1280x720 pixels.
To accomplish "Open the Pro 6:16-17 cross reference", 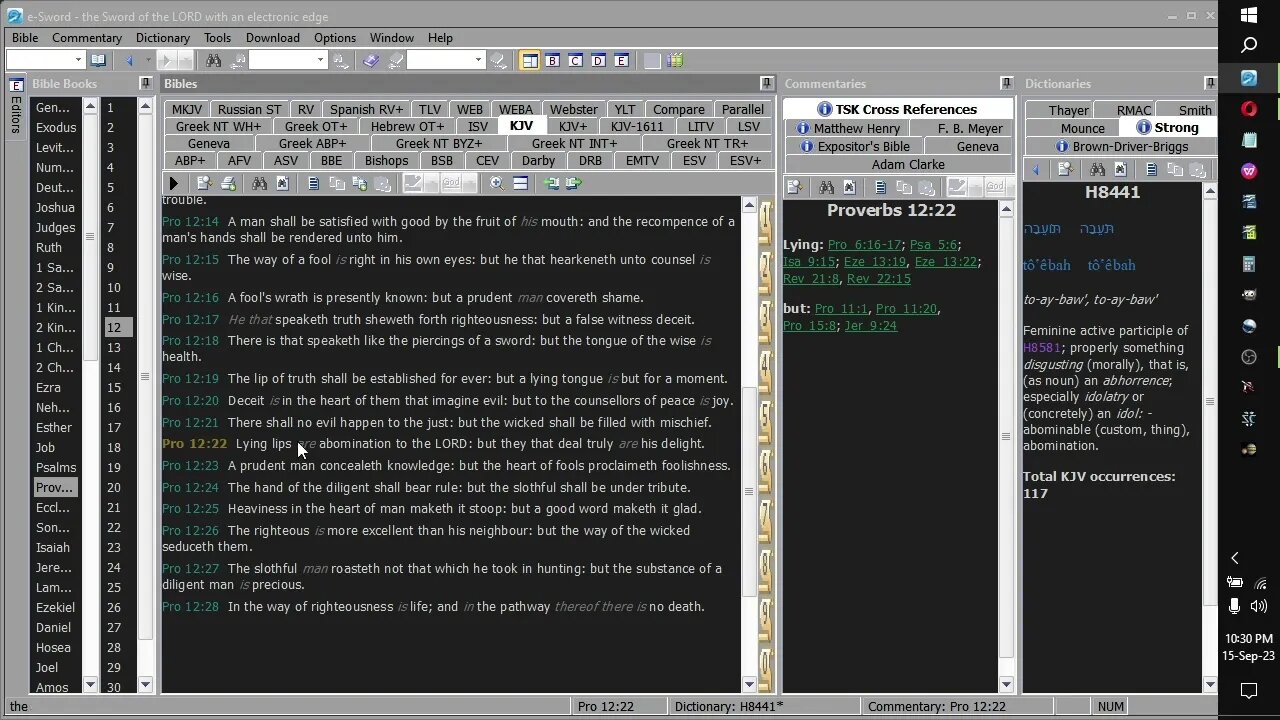I will (864, 245).
